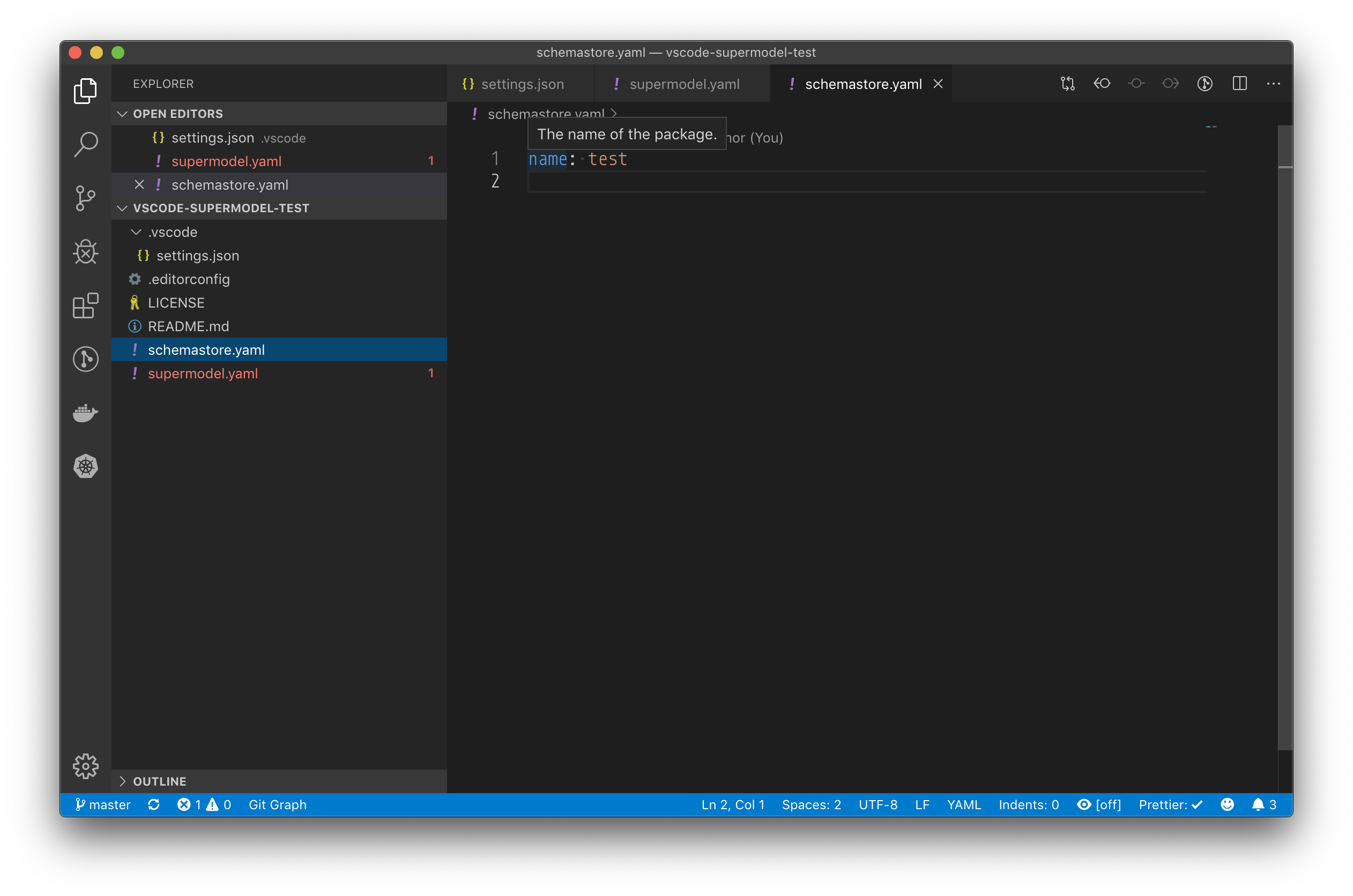Open .editorconfig in the explorer

point(279,279)
